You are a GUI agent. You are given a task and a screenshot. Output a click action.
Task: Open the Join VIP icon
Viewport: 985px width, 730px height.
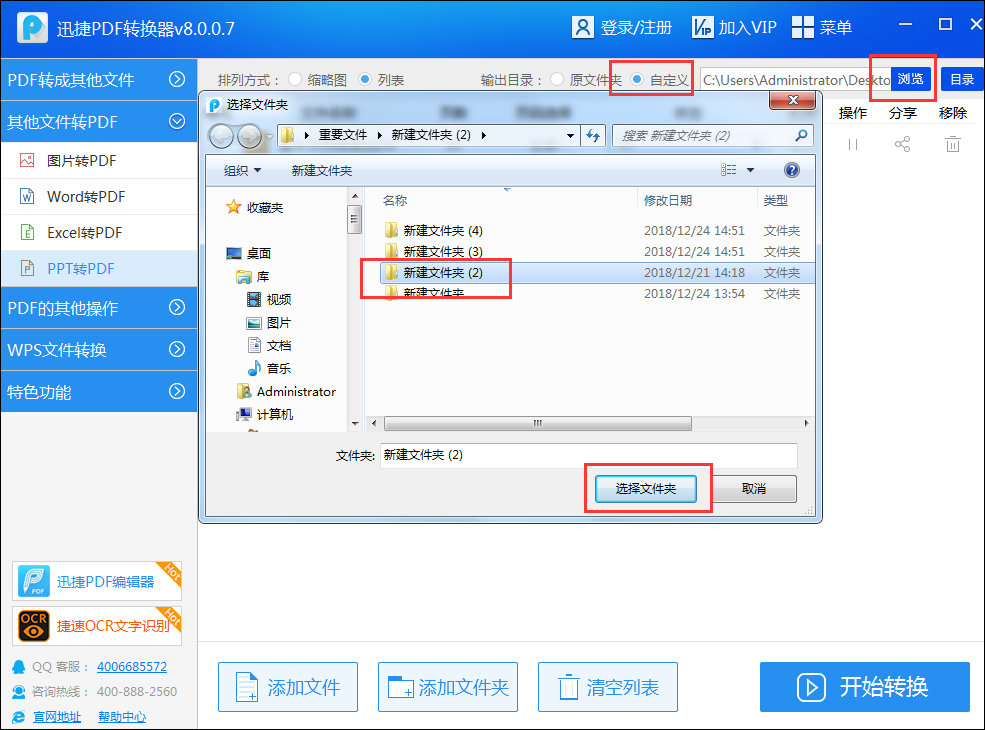tap(702, 28)
